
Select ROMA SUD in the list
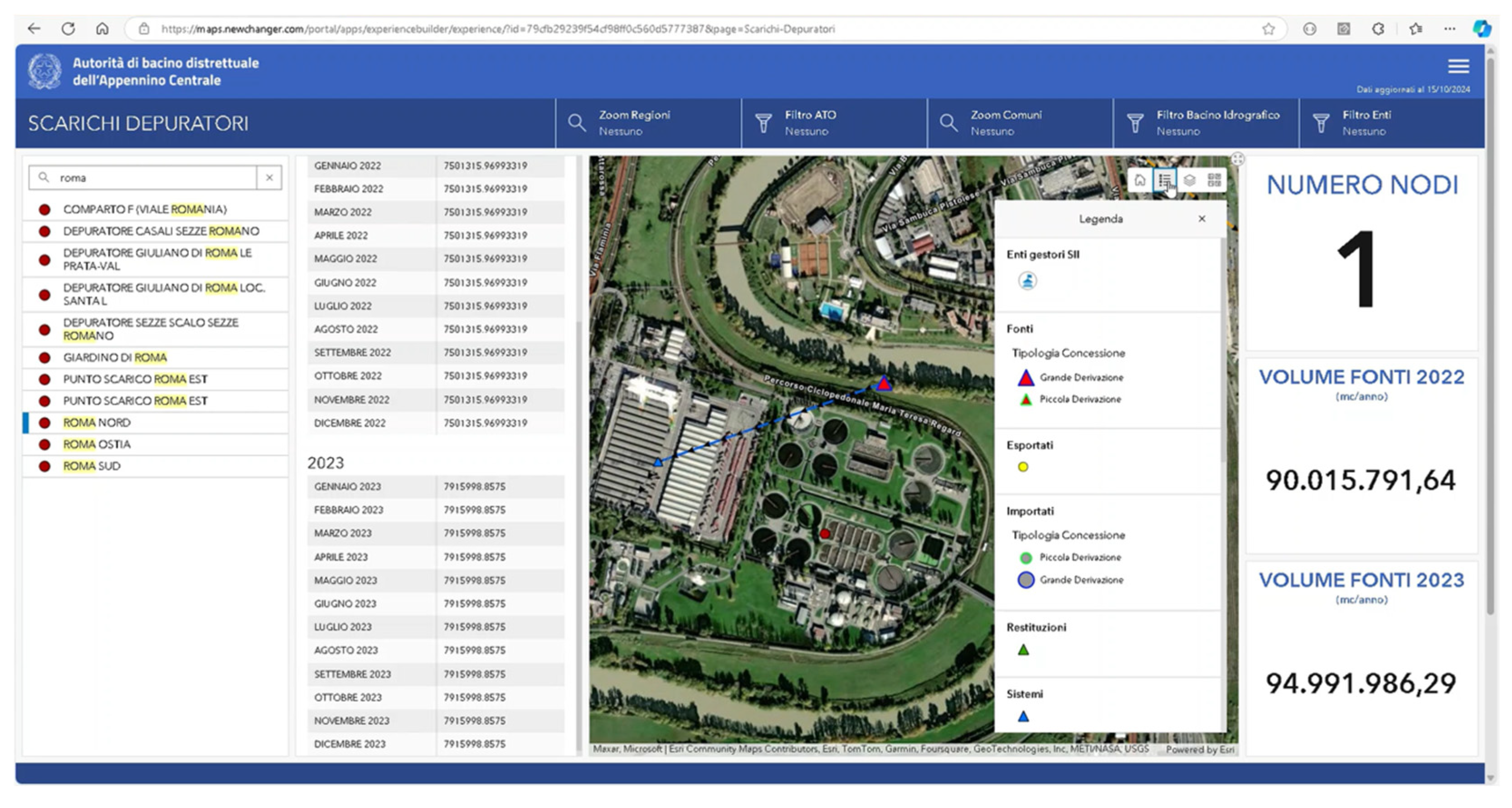(x=156, y=466)
